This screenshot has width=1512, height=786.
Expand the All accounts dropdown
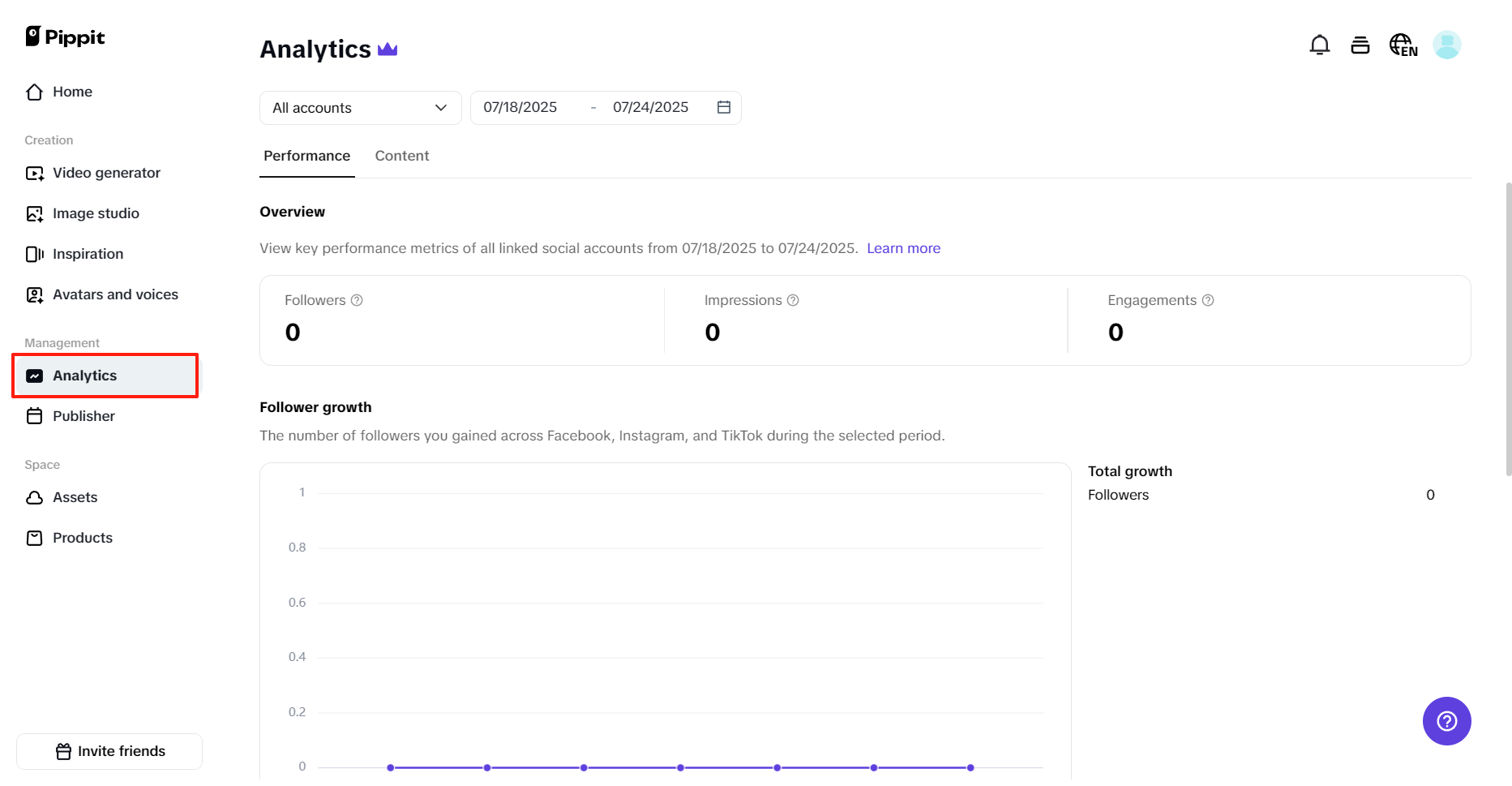click(x=360, y=107)
